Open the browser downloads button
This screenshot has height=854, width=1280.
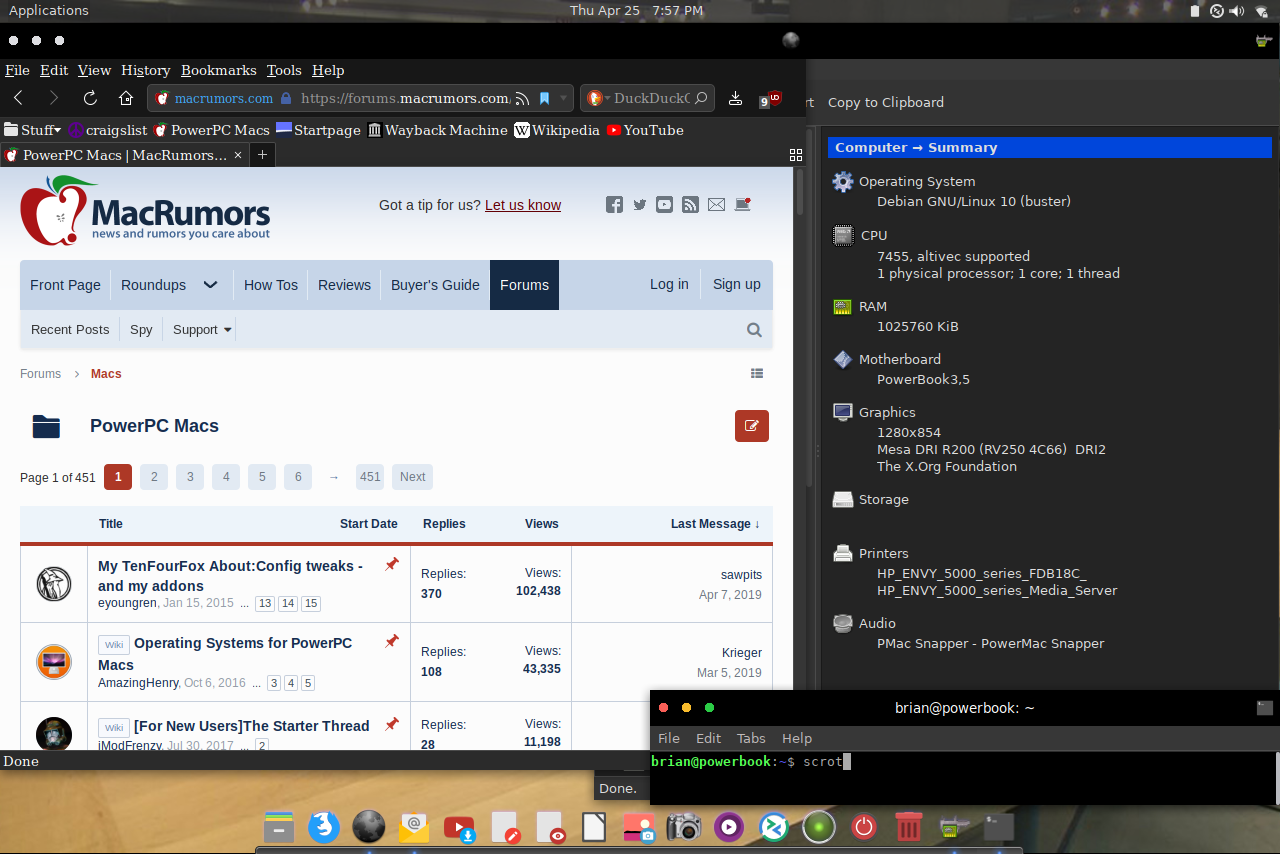pyautogui.click(x=735, y=98)
